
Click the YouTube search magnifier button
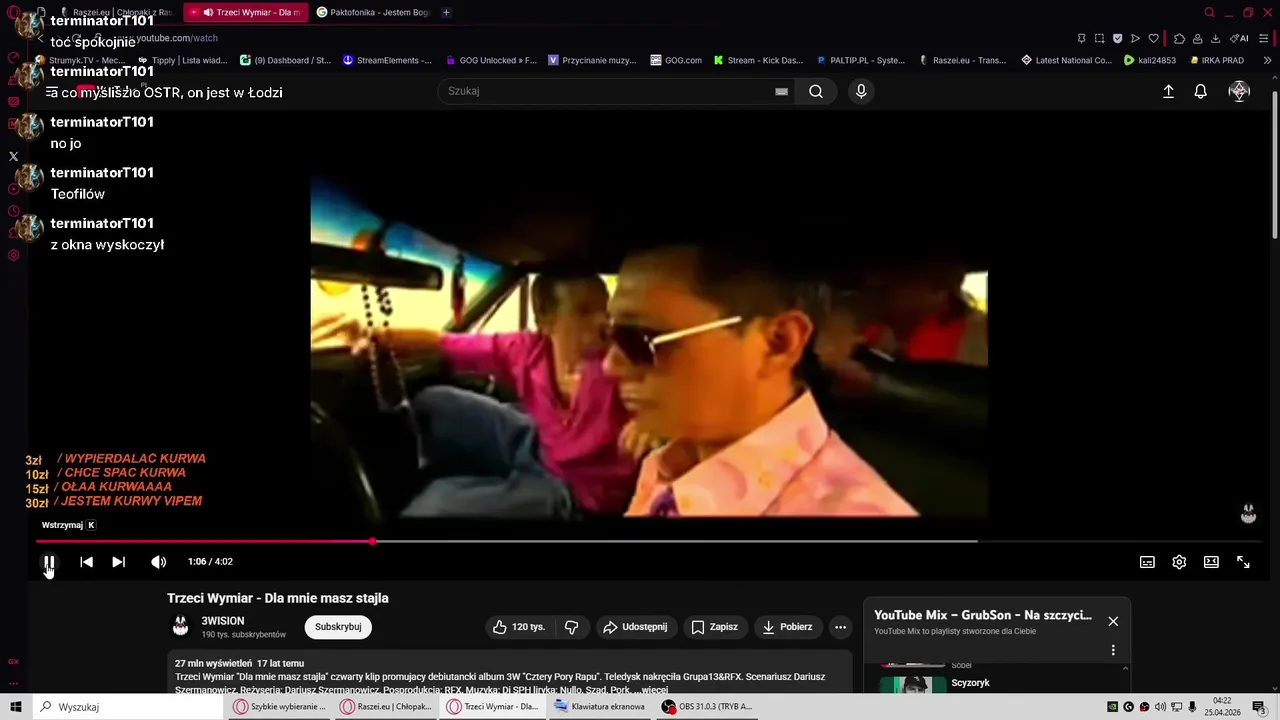coord(816,91)
